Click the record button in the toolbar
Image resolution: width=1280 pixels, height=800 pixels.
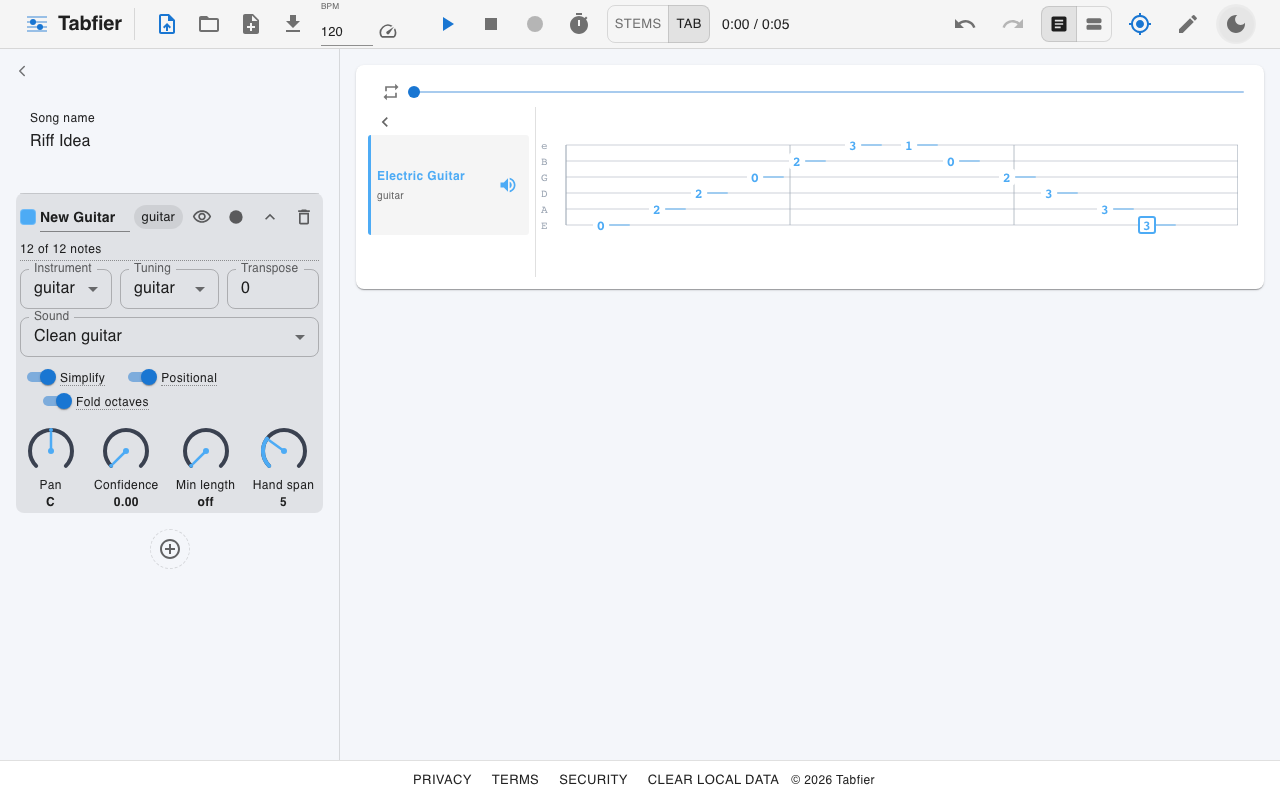point(535,24)
